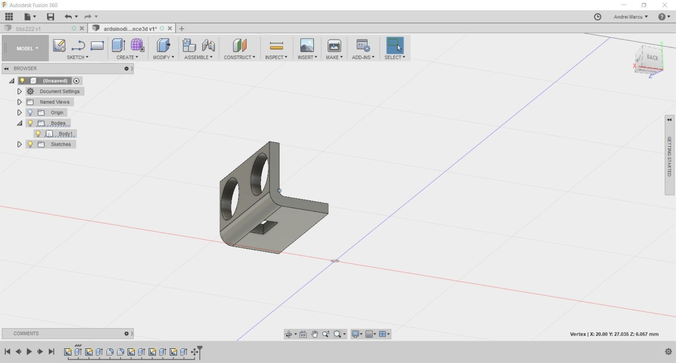The image size is (676, 363).
Task: Select the Press Pull tool
Action: click(x=163, y=45)
